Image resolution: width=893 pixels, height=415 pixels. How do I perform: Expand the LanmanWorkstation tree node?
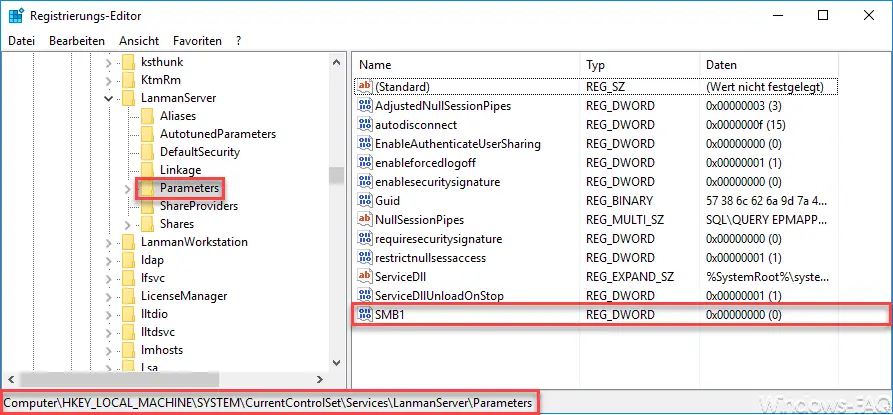pyautogui.click(x=109, y=243)
